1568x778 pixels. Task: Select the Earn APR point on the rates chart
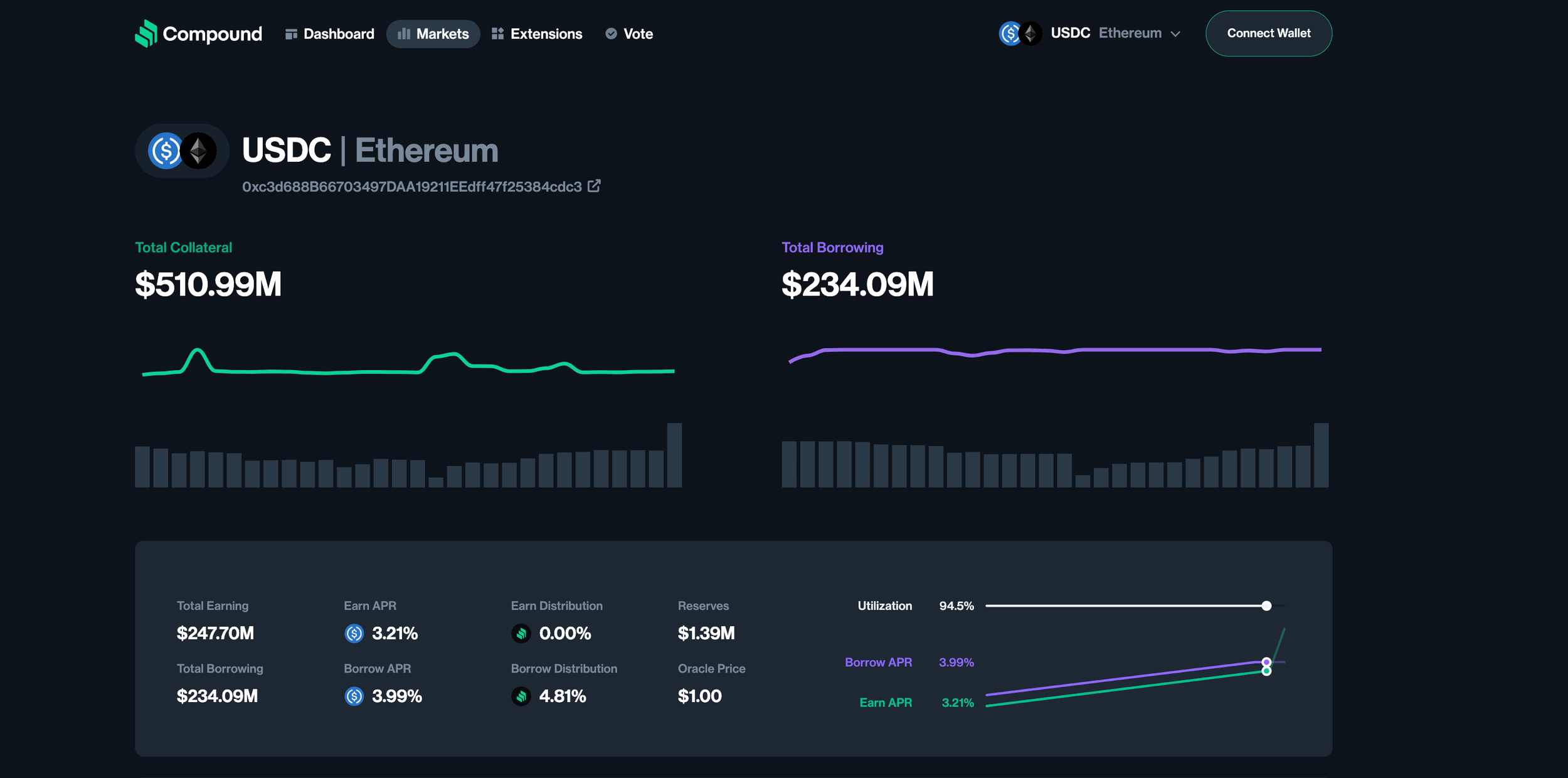click(x=1266, y=672)
